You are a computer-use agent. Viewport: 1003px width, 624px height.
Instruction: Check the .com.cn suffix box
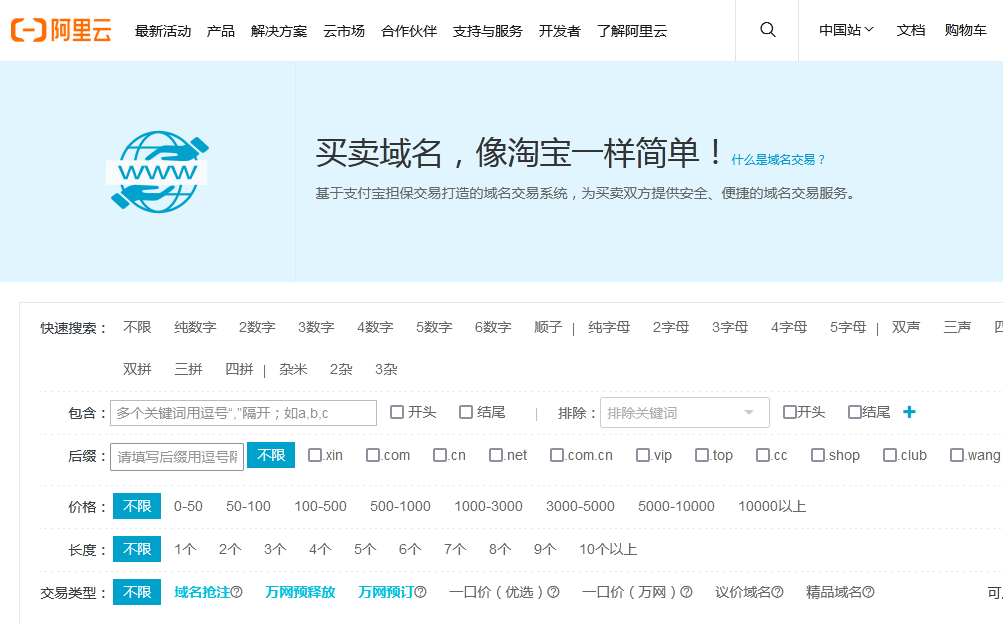(x=557, y=455)
